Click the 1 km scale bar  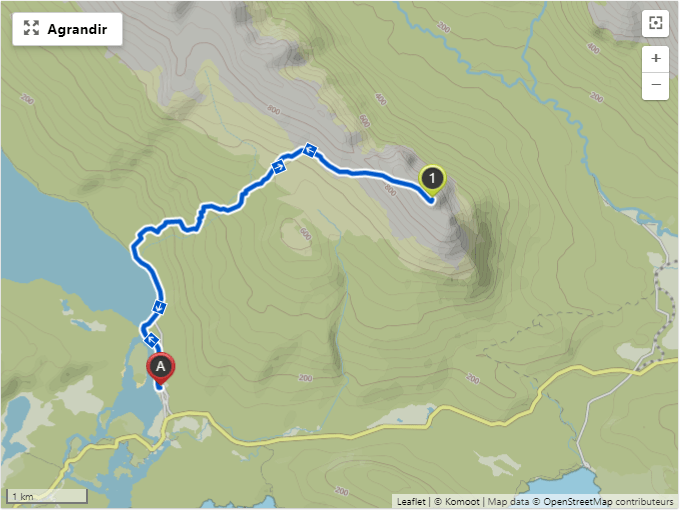pos(47,496)
